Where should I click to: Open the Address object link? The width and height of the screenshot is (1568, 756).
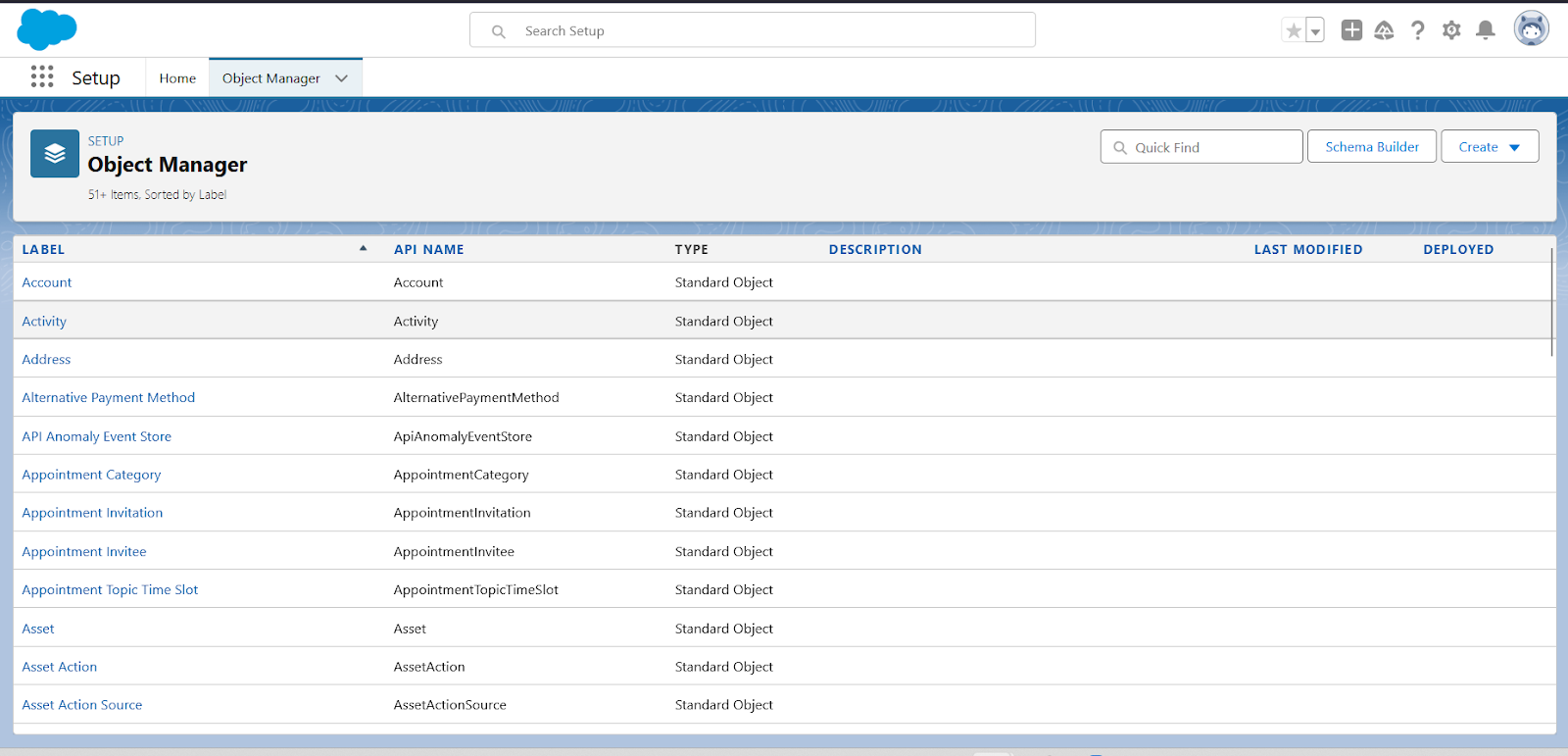(46, 360)
